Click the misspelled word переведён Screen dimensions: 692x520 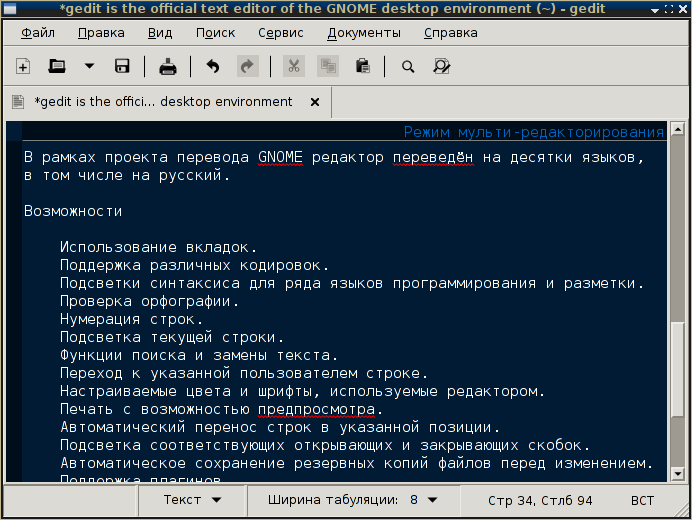433,157
